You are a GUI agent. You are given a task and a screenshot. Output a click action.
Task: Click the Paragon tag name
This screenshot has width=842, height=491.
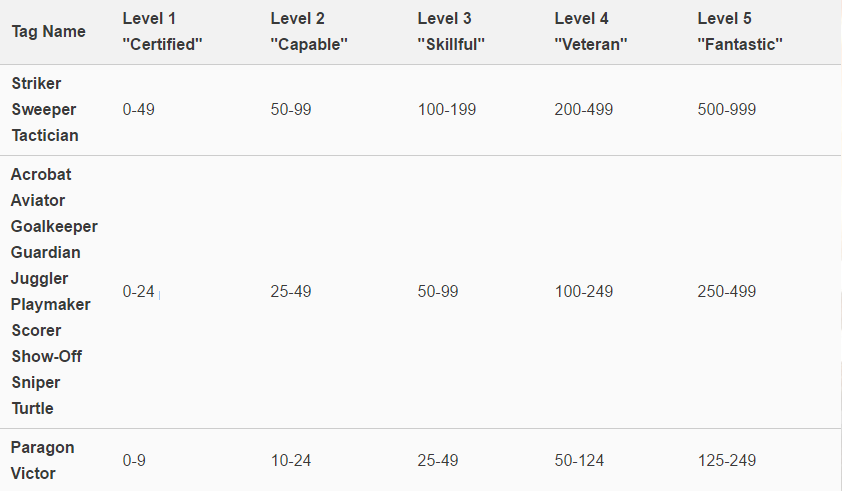(43, 447)
